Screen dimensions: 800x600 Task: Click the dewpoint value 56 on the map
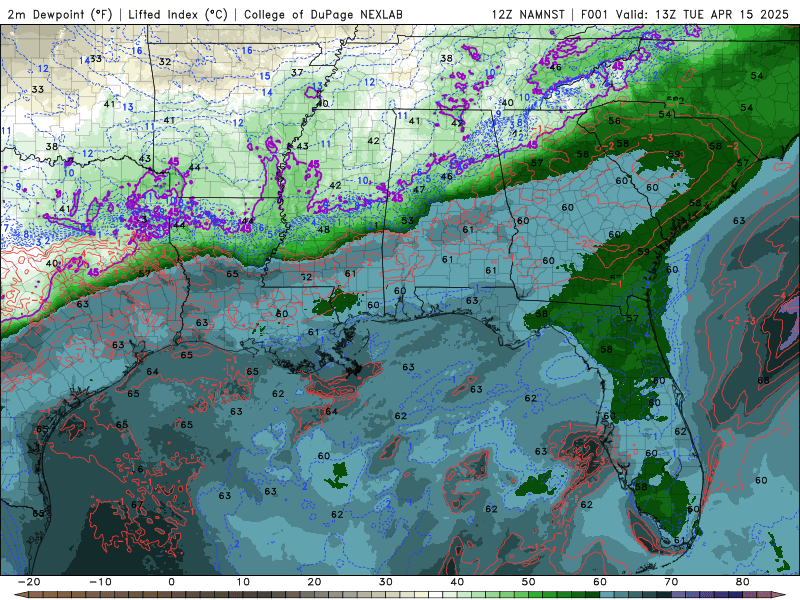[x=614, y=121]
